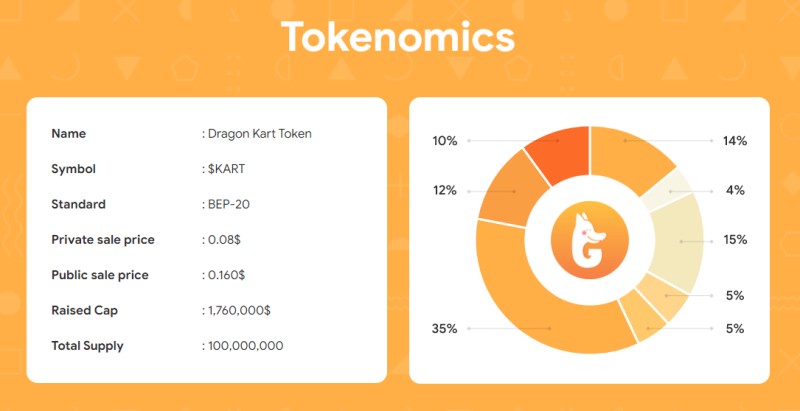Click the Raised Cap amount 1,760,000$
This screenshot has height=411, width=800.
coord(239,311)
